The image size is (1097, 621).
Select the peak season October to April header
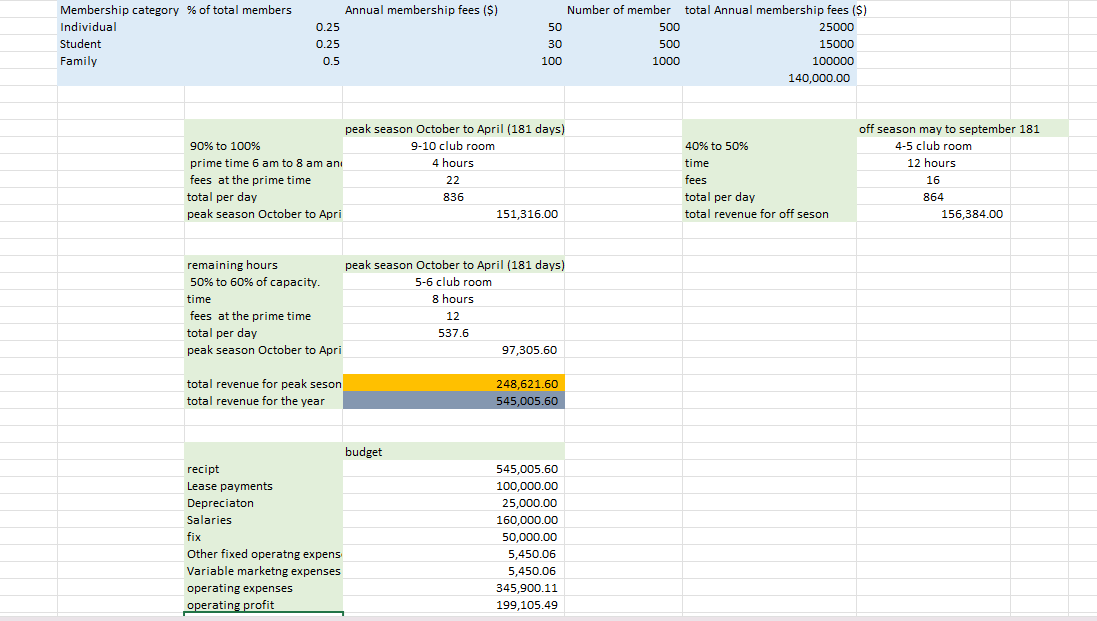click(x=453, y=129)
